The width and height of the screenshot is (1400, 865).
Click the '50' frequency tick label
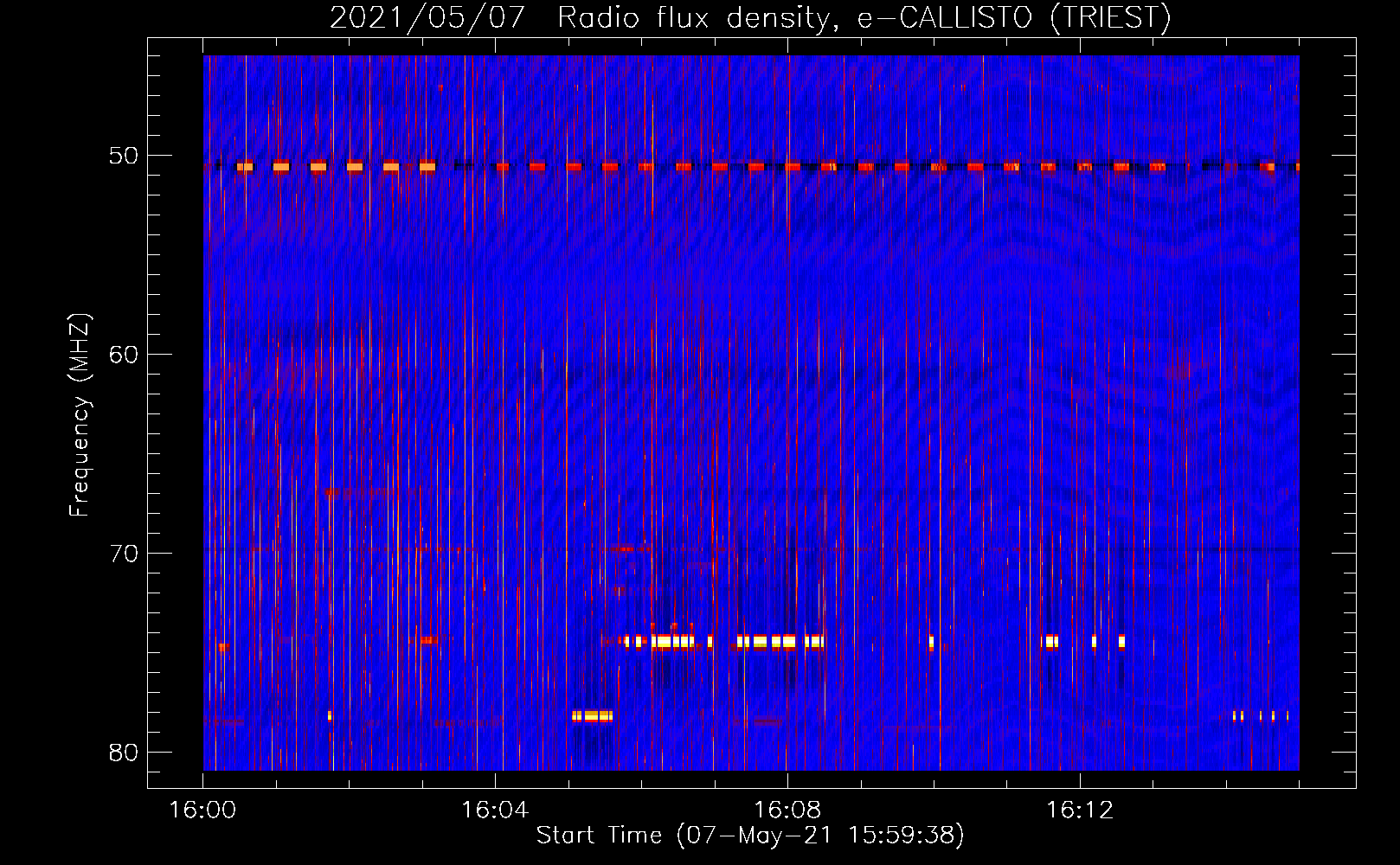click(x=124, y=156)
